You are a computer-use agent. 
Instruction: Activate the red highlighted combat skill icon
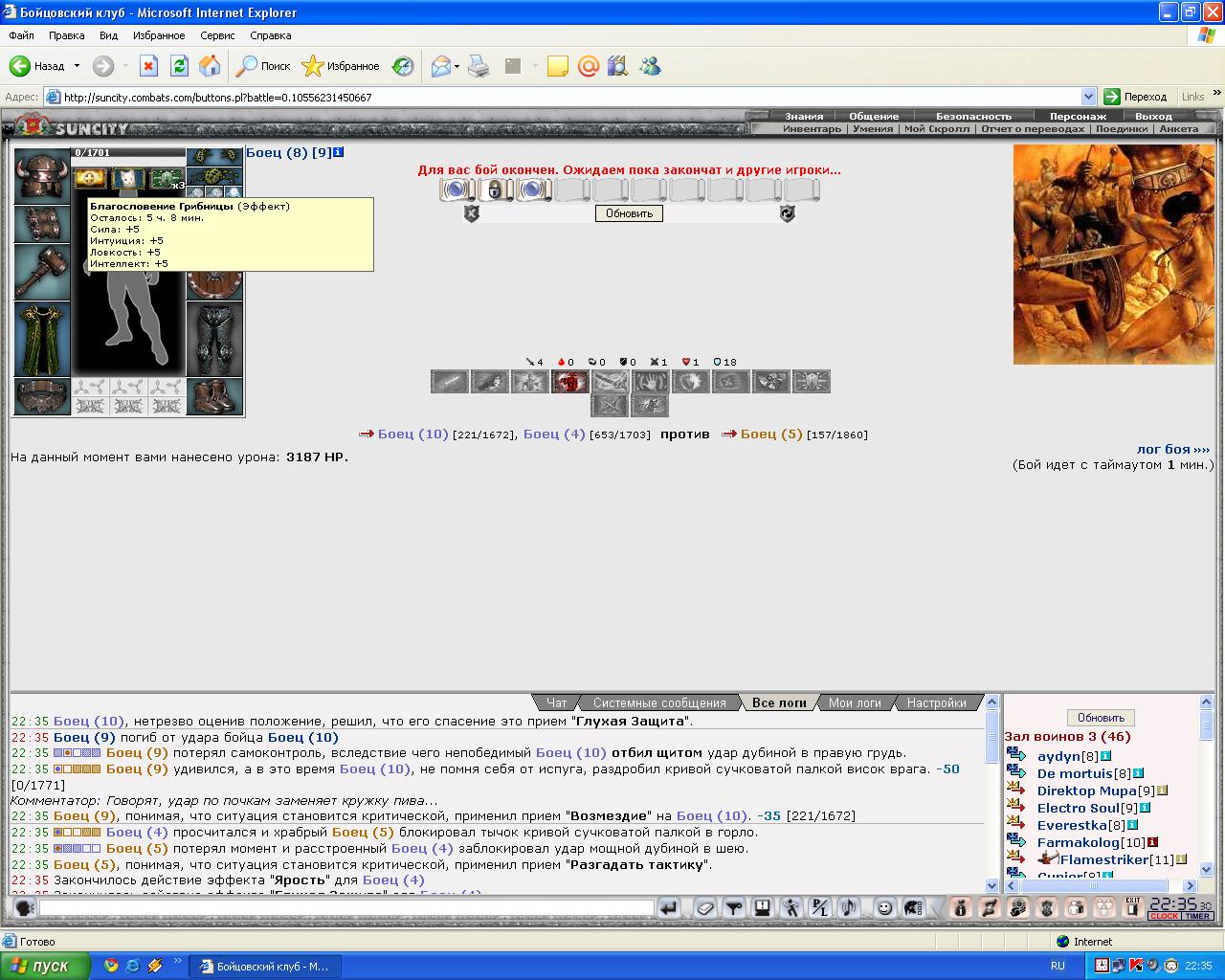[569, 382]
